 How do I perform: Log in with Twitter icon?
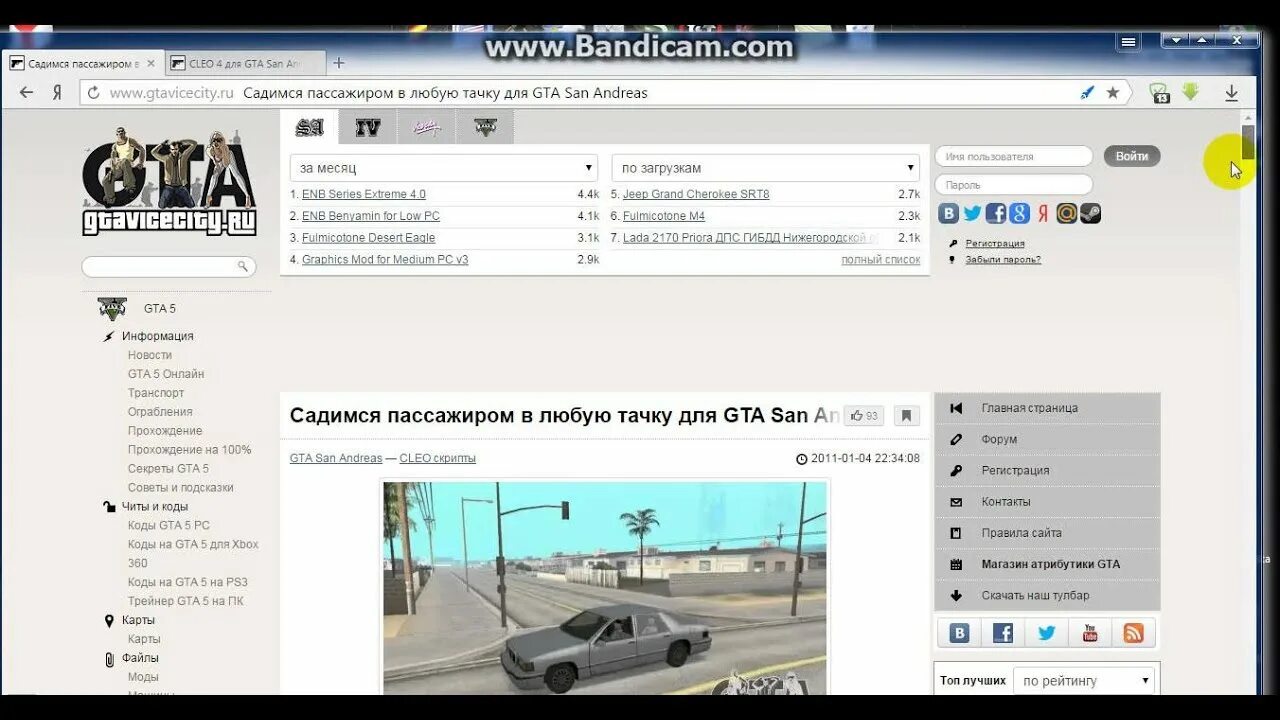pyautogui.click(x=972, y=213)
